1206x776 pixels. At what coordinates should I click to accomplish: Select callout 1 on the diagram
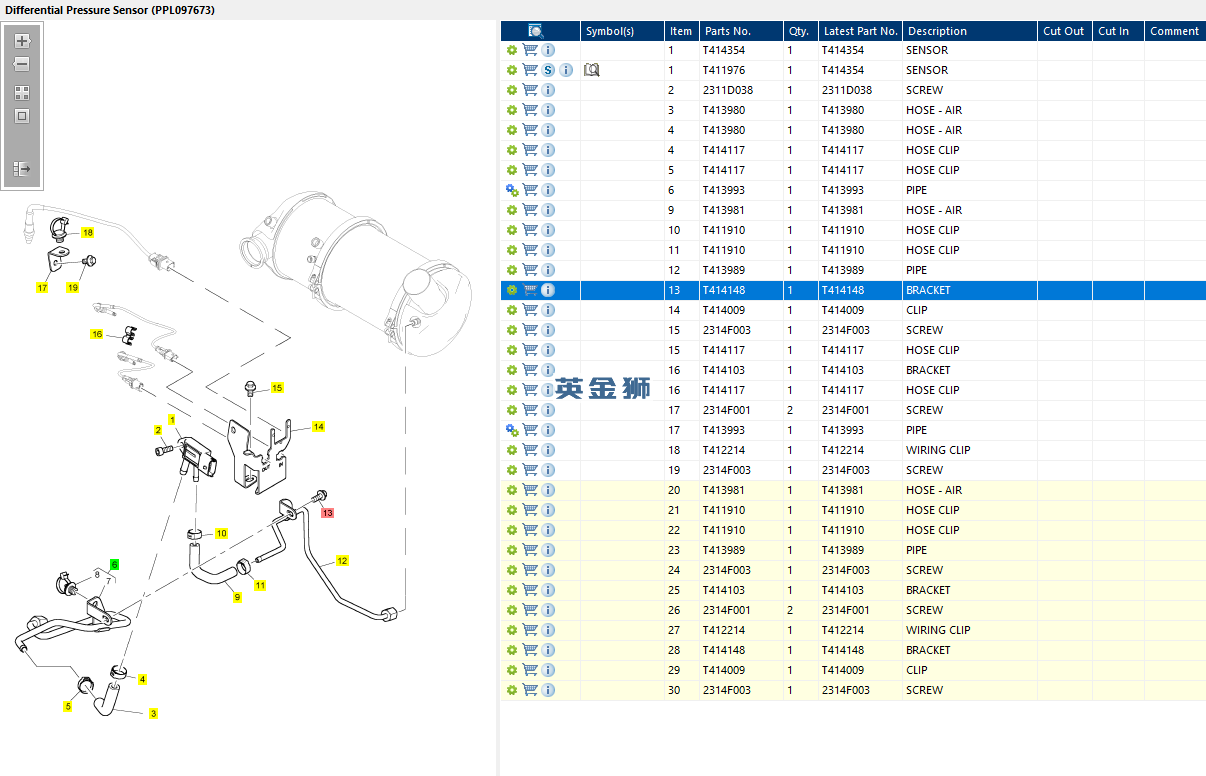[172, 420]
